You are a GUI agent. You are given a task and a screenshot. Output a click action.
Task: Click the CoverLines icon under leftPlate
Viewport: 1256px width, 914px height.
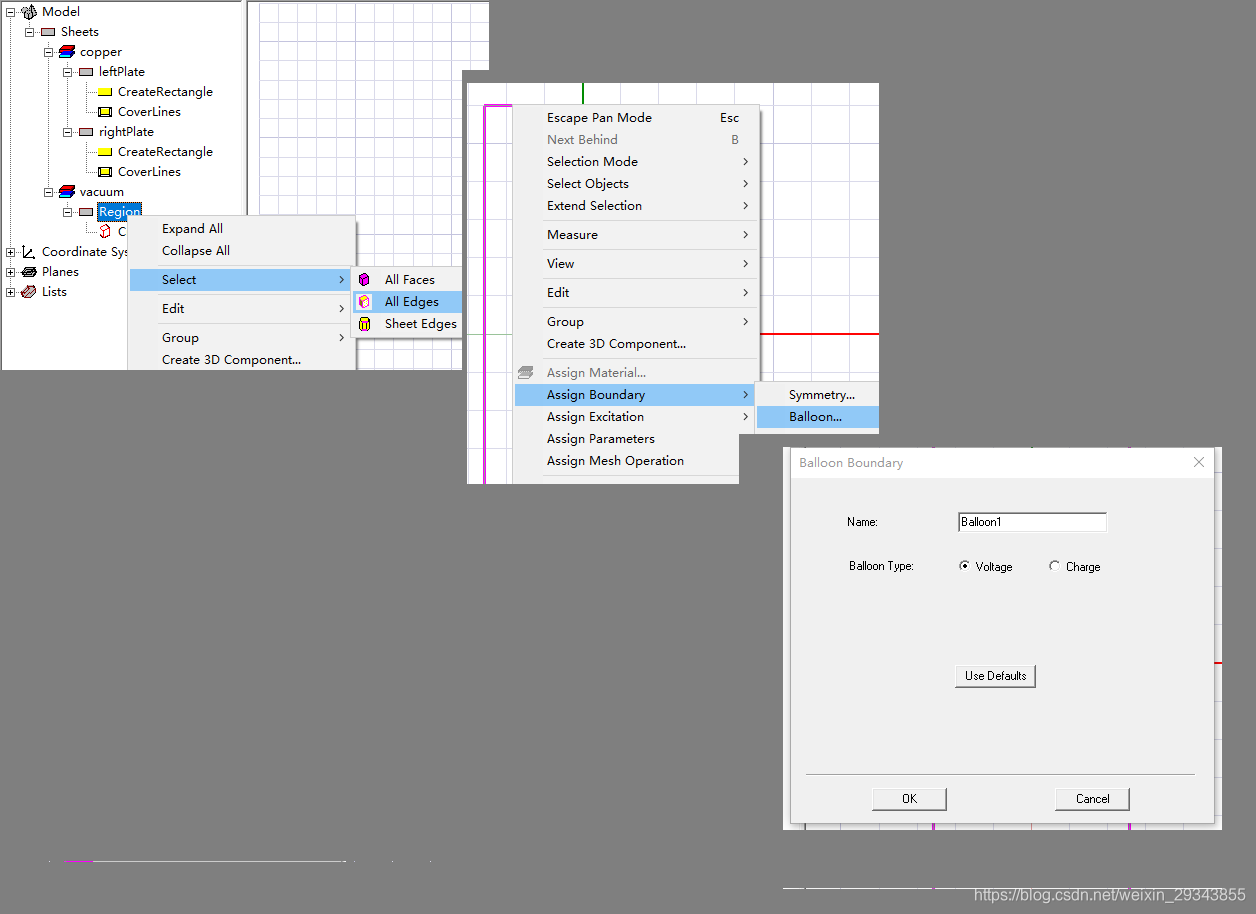coord(105,112)
